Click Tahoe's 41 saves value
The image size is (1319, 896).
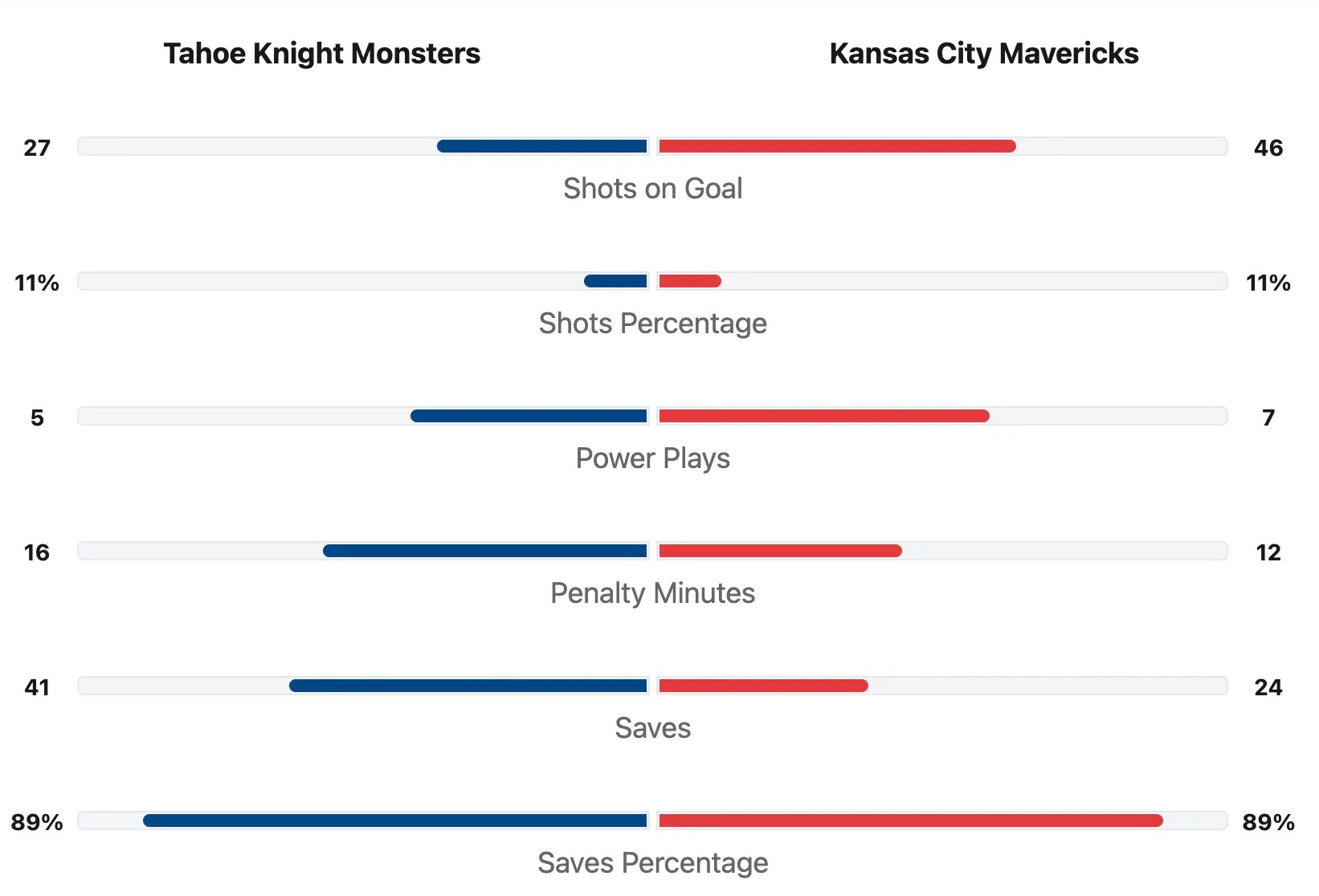[37, 687]
